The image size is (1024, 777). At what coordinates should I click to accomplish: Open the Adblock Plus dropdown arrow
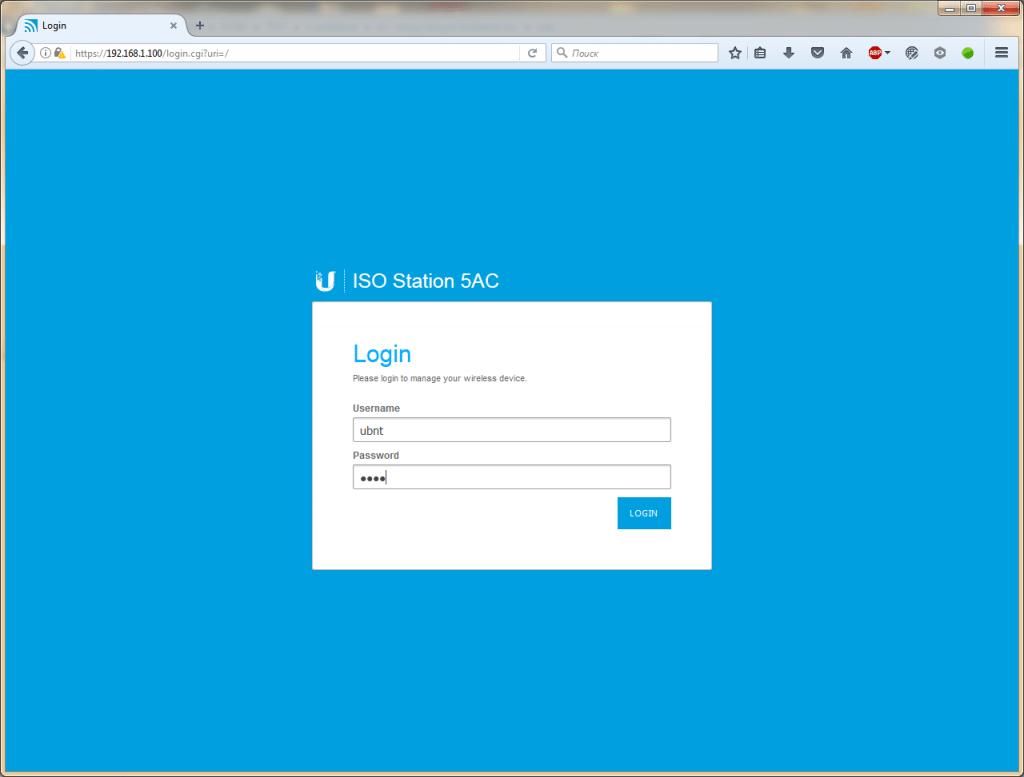click(x=888, y=53)
